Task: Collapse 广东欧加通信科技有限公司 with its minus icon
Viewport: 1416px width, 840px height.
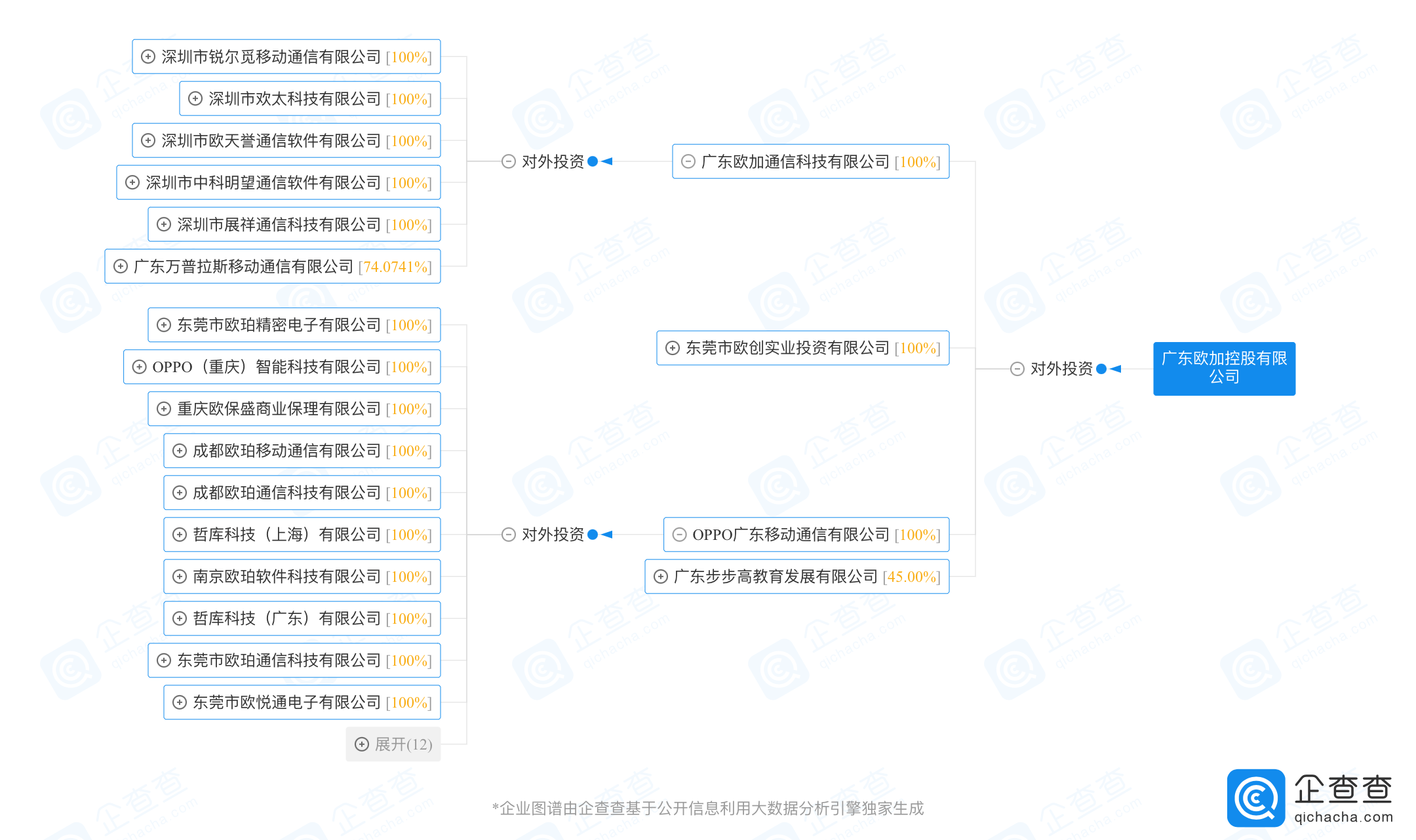Action: (688, 162)
